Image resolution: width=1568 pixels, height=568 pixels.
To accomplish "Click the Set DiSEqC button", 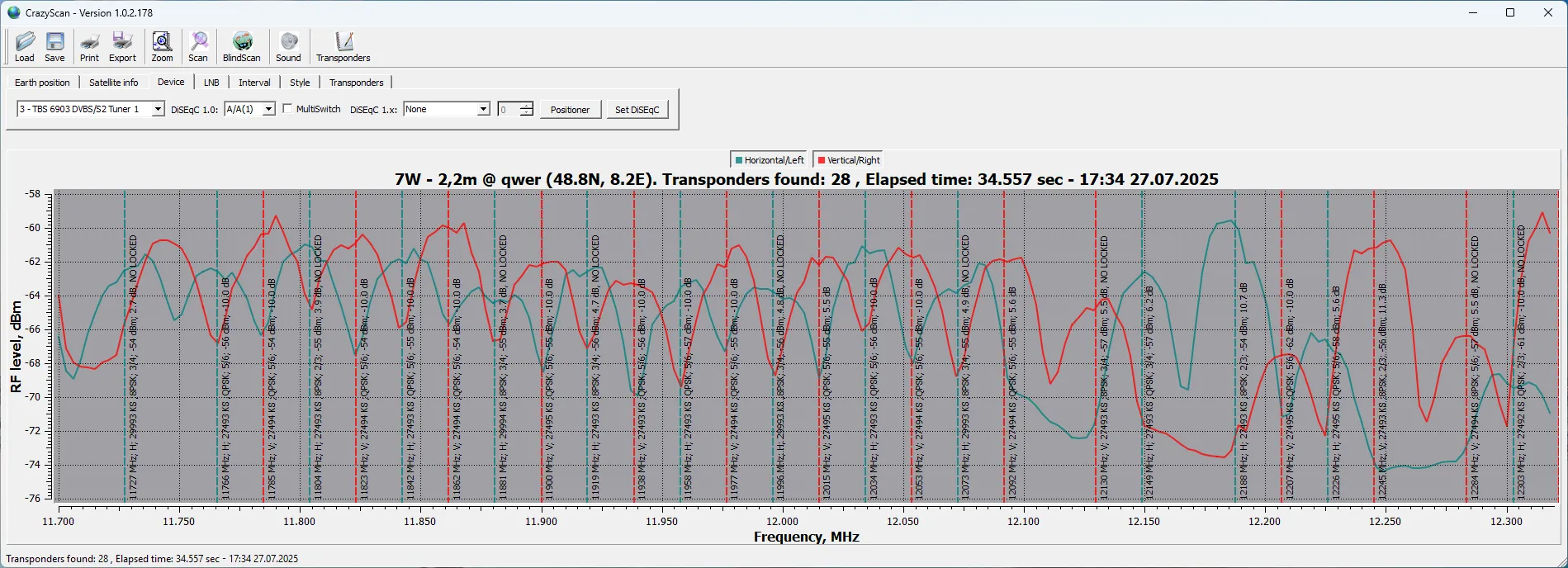I will point(637,110).
